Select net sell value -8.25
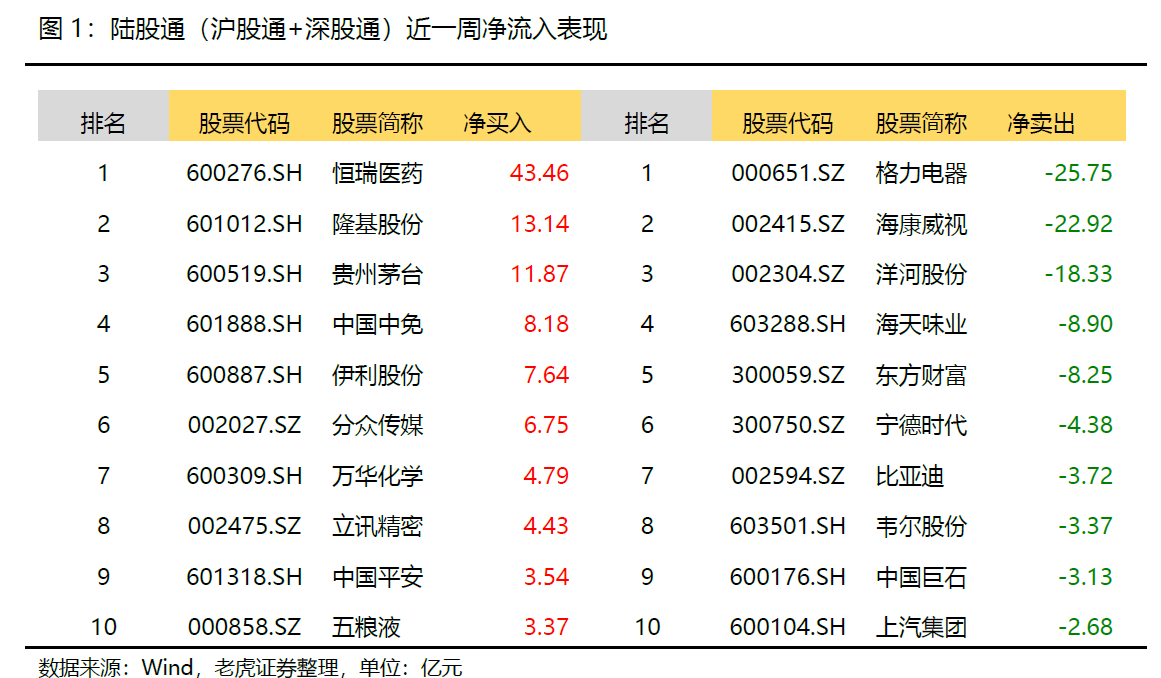Image resolution: width=1161 pixels, height=678 pixels. pyautogui.click(x=1085, y=375)
